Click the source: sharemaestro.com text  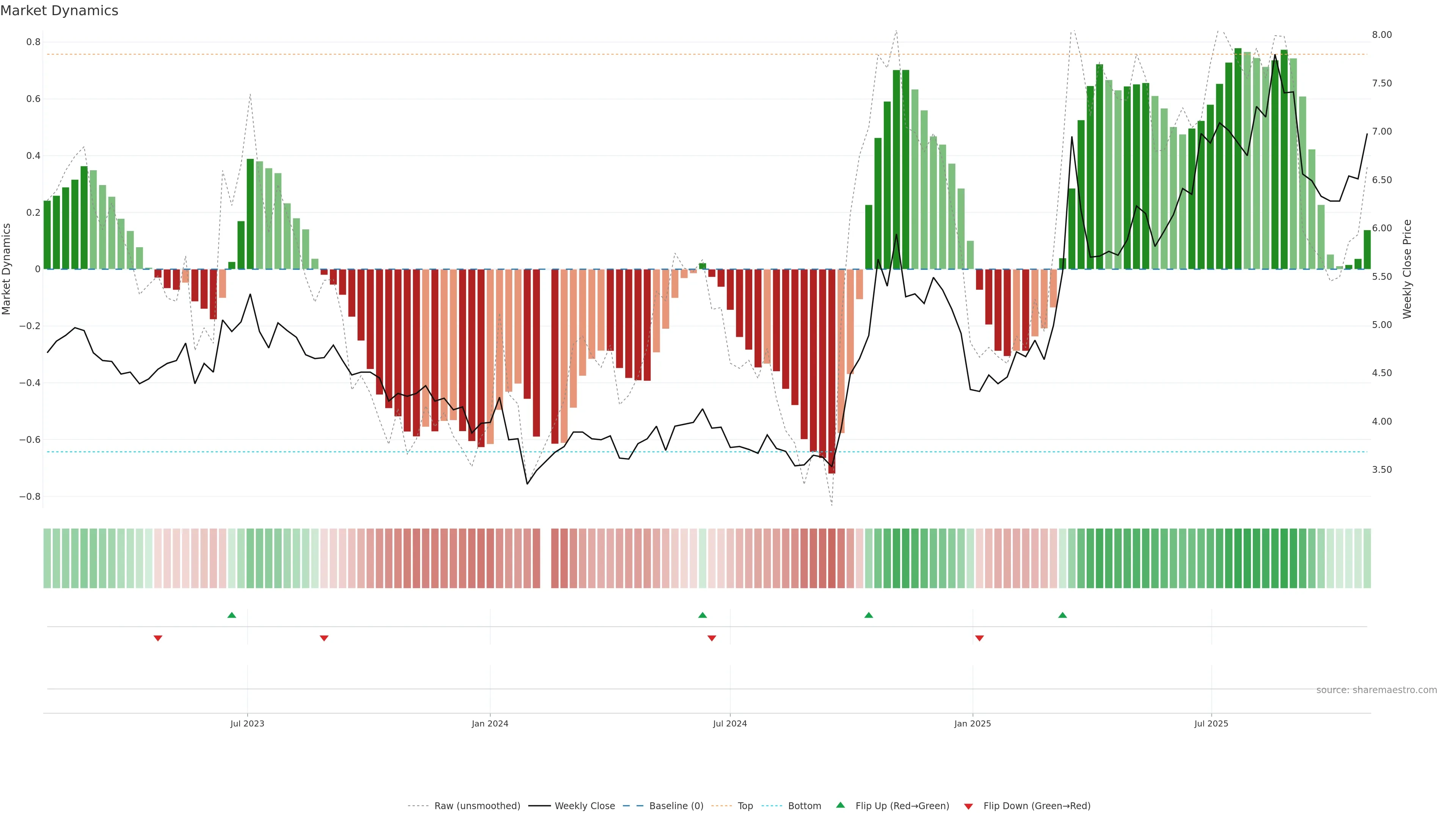[x=1376, y=690]
